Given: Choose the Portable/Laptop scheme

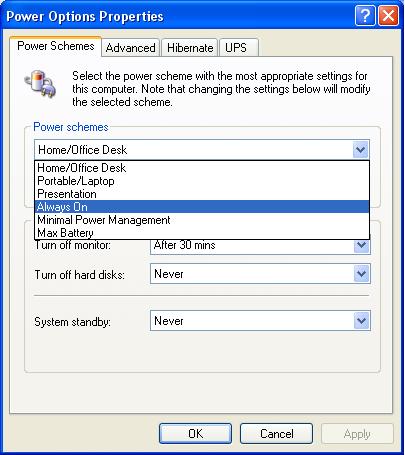Looking at the screenshot, I should tap(202, 181).
